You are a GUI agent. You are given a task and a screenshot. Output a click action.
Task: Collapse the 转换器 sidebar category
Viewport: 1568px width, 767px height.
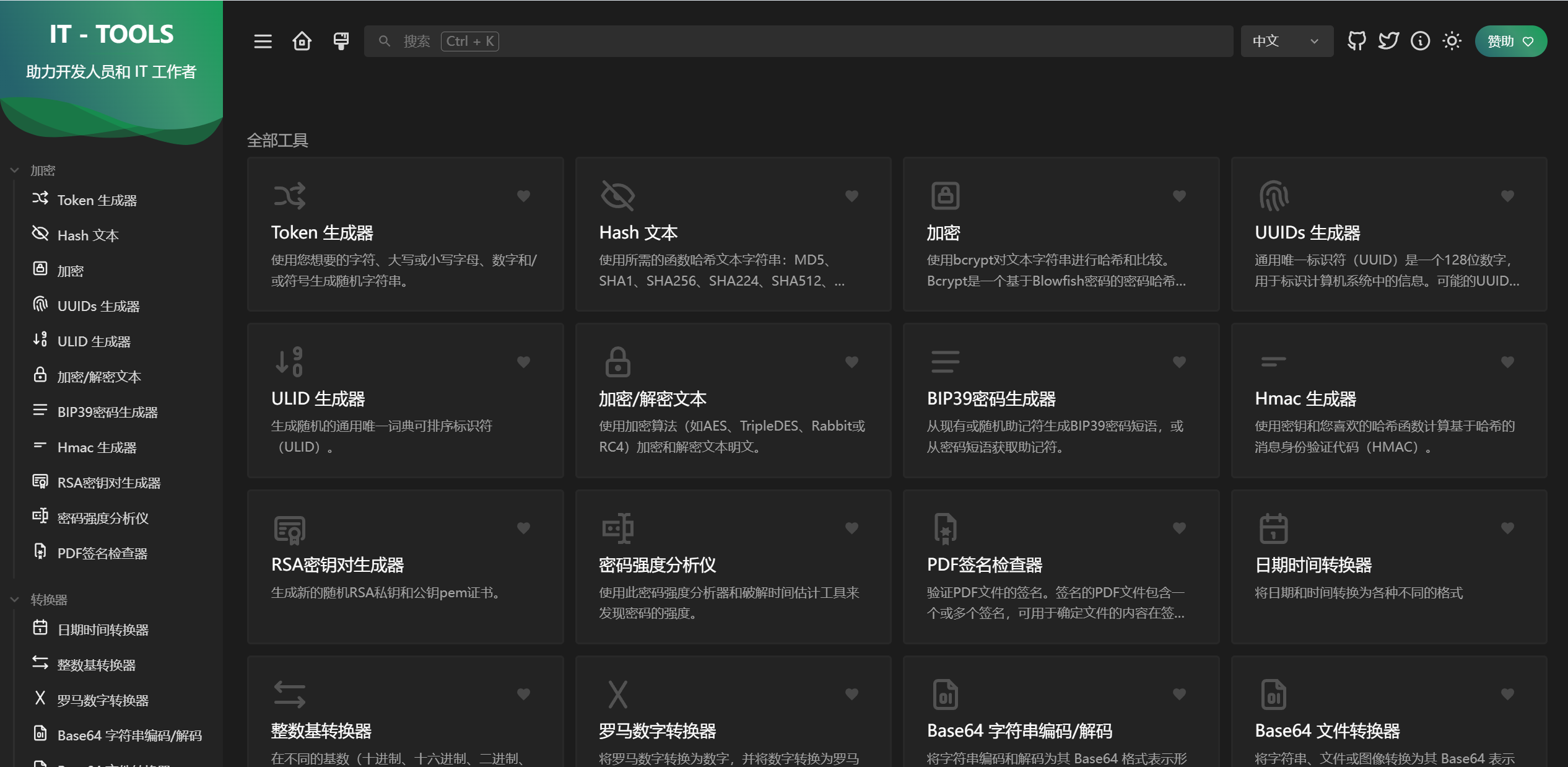coord(48,600)
